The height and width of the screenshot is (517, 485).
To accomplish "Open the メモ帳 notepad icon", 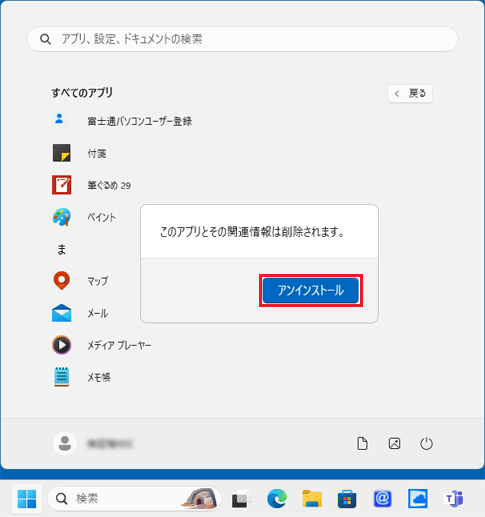I will (x=61, y=377).
